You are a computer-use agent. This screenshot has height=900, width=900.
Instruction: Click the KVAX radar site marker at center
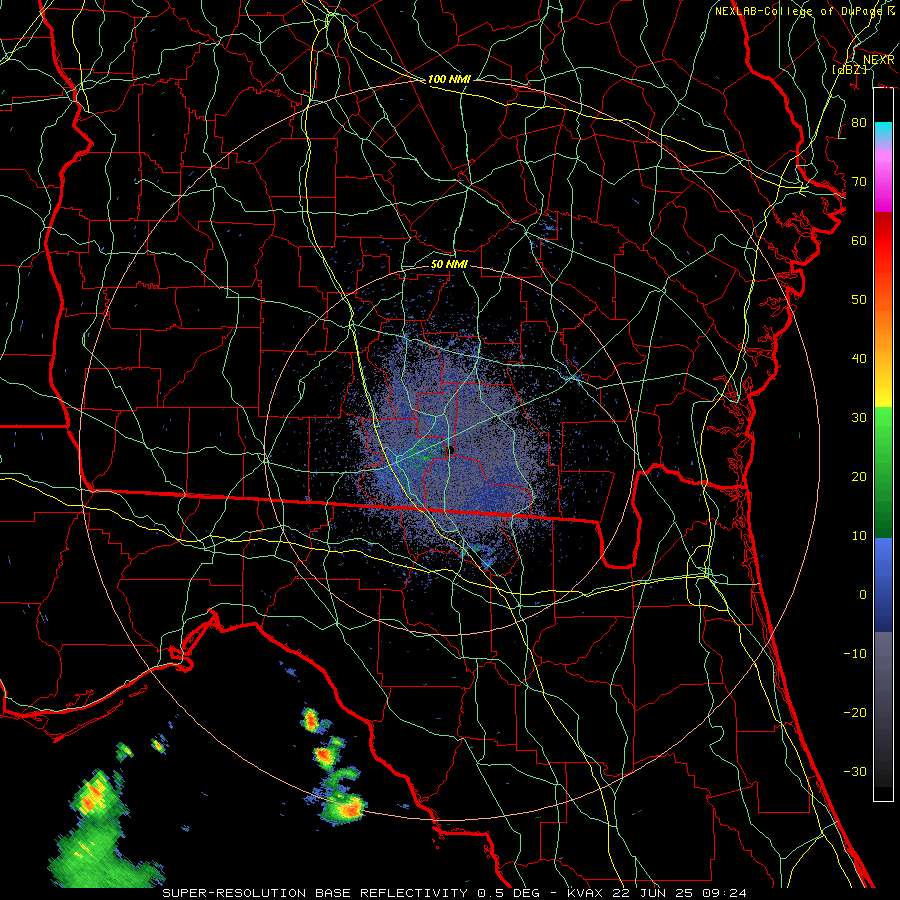[x=449, y=451]
